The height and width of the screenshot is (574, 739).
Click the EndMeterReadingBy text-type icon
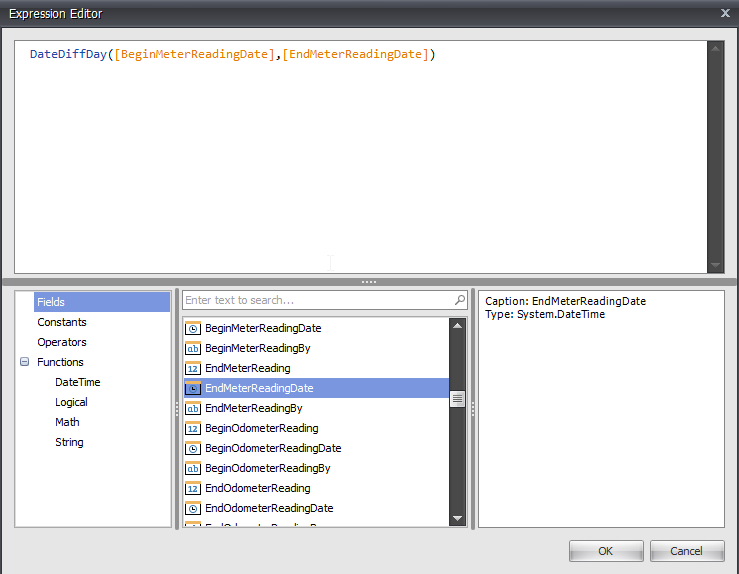pos(193,409)
